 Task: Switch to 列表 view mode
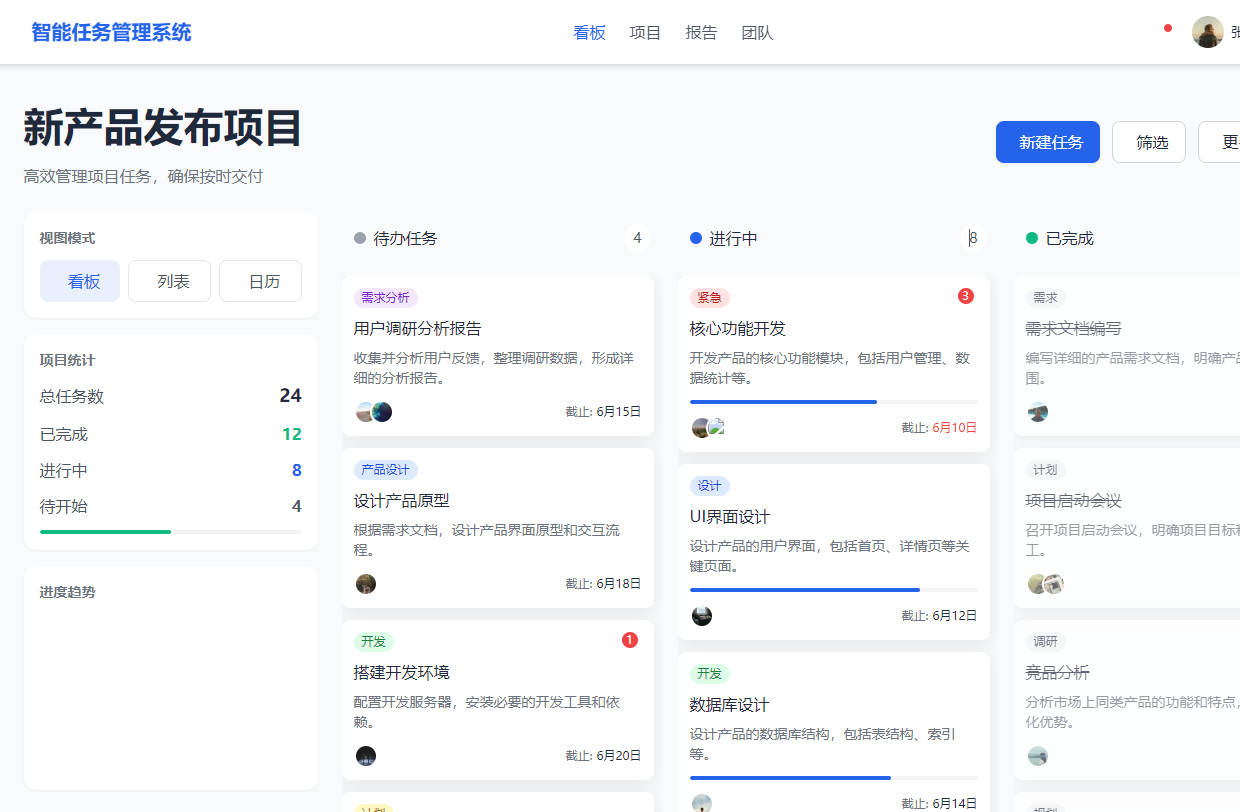[169, 281]
